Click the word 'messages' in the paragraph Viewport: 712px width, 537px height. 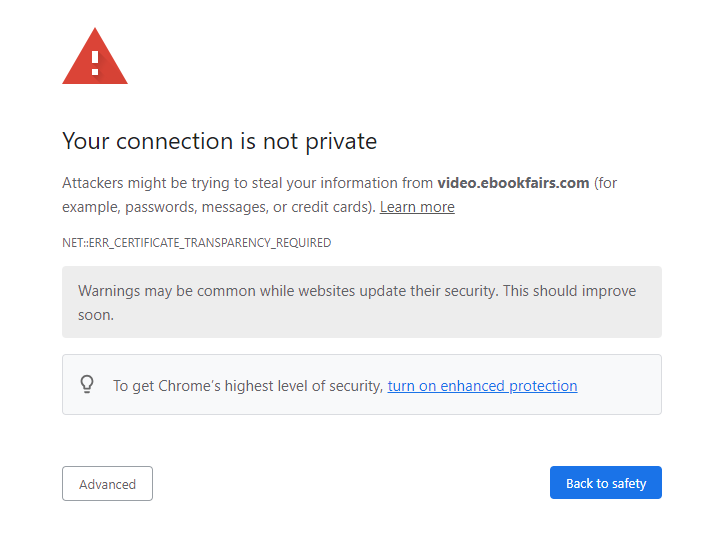click(x=235, y=207)
